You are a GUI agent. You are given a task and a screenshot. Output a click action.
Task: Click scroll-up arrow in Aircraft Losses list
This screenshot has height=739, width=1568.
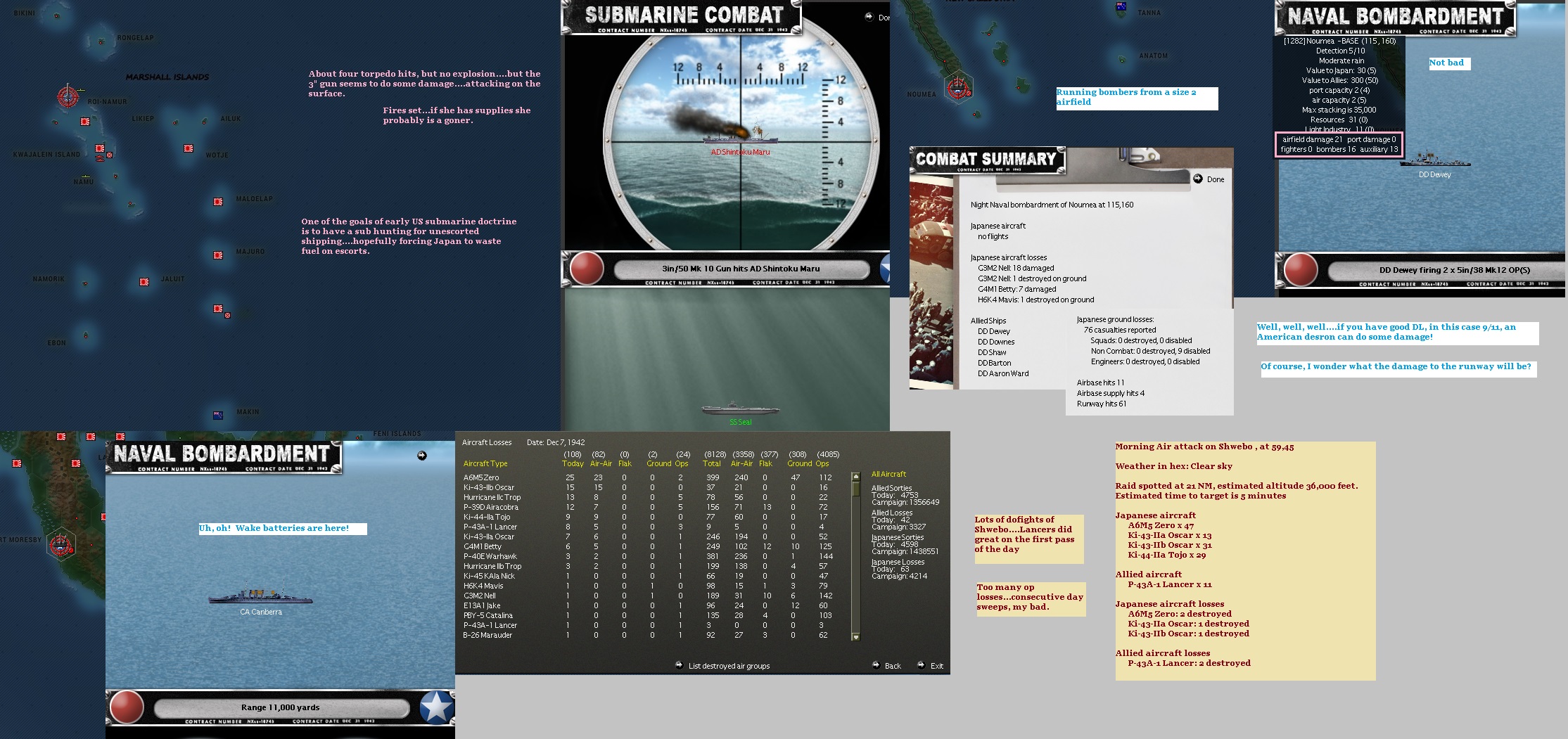[856, 476]
